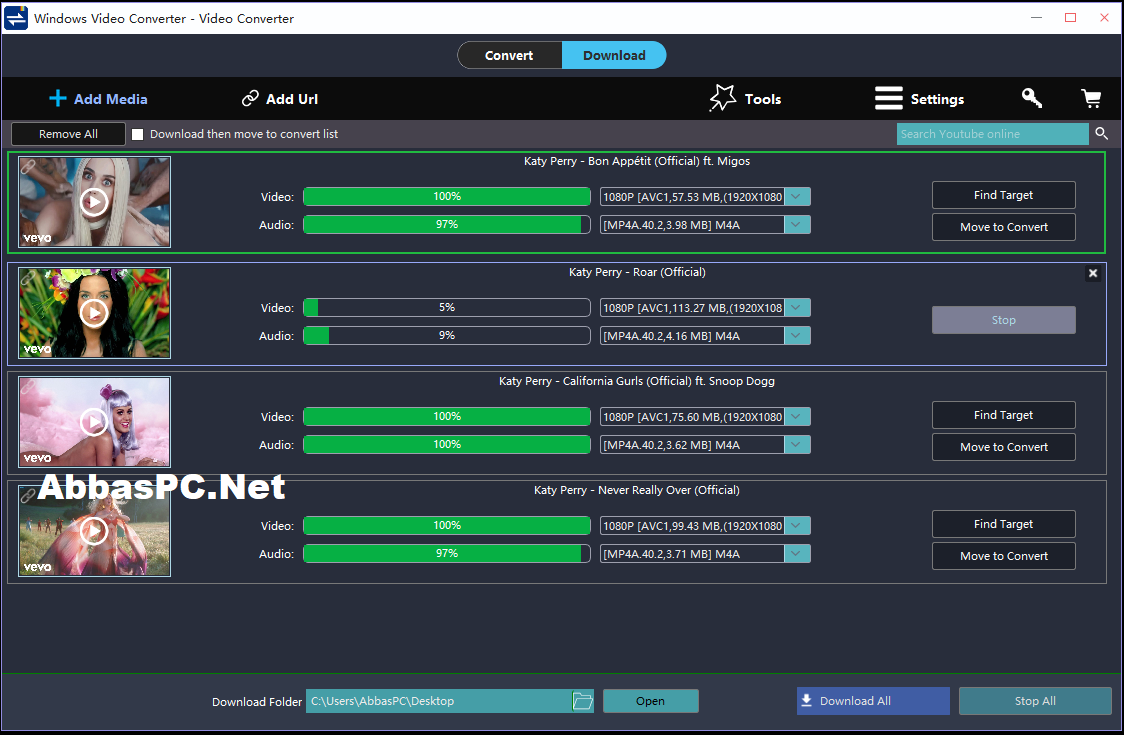Open the shopping cart icon
Screen dimensions: 1124x735
point(1091,98)
